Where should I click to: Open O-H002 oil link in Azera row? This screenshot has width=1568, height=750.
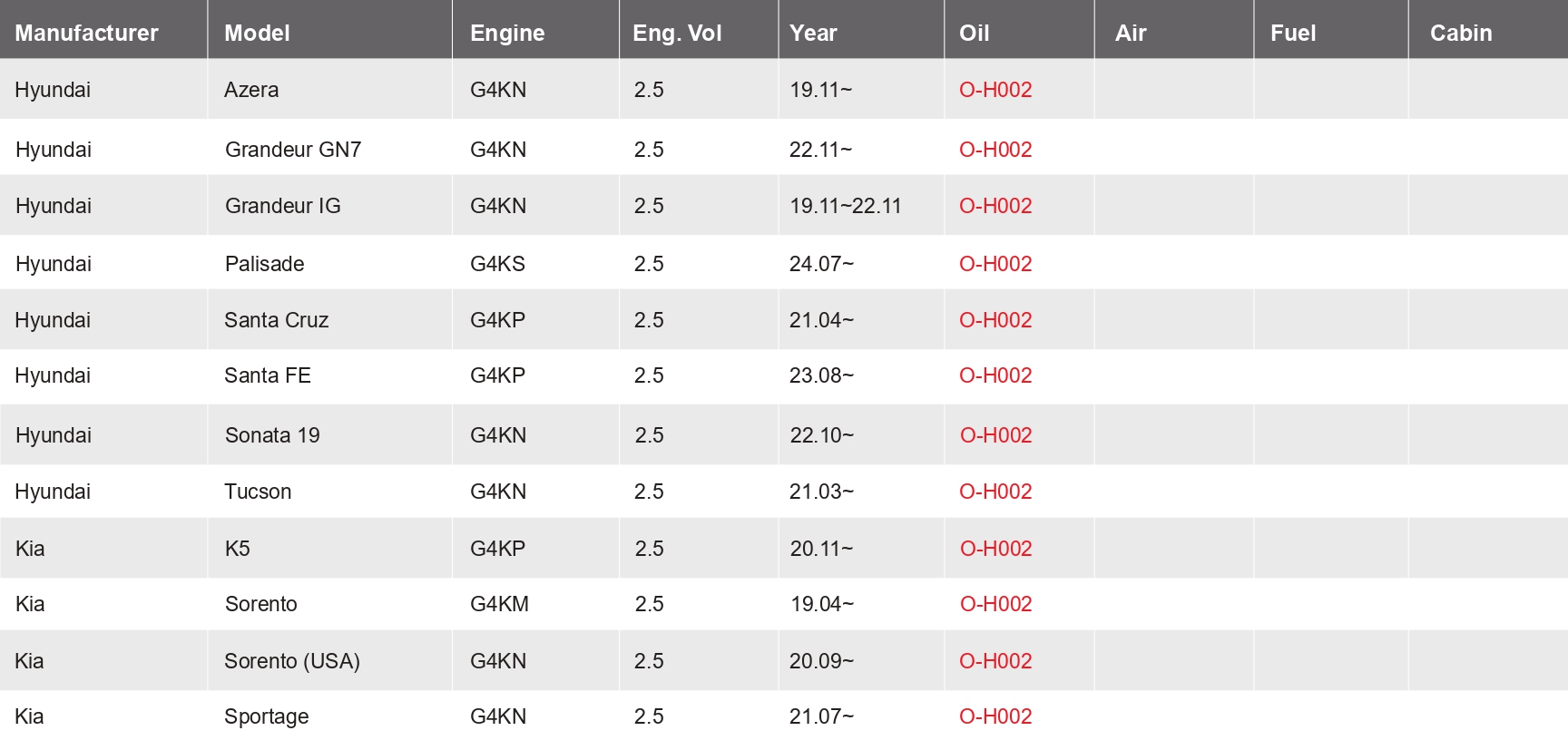pos(995,90)
